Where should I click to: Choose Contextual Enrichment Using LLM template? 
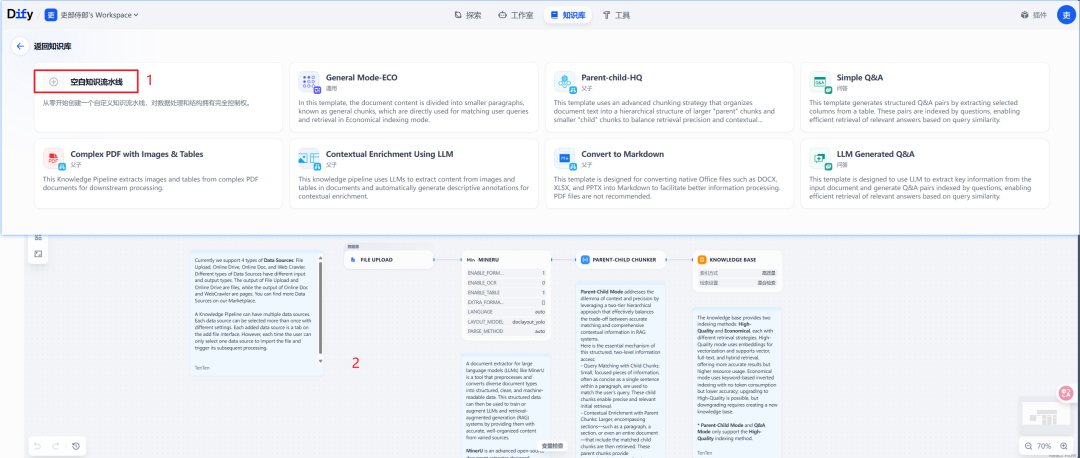pos(309,159)
